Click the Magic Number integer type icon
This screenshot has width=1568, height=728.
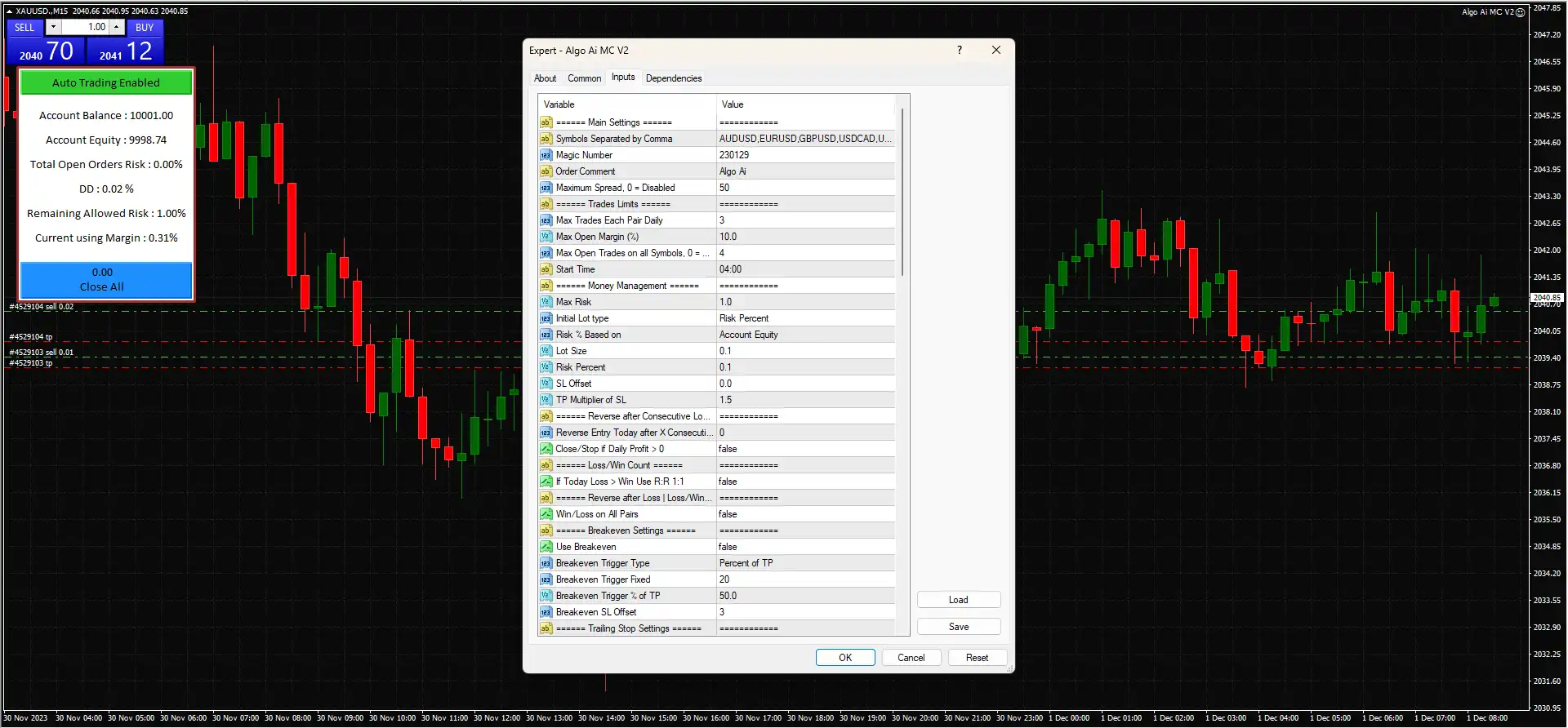[546, 155]
